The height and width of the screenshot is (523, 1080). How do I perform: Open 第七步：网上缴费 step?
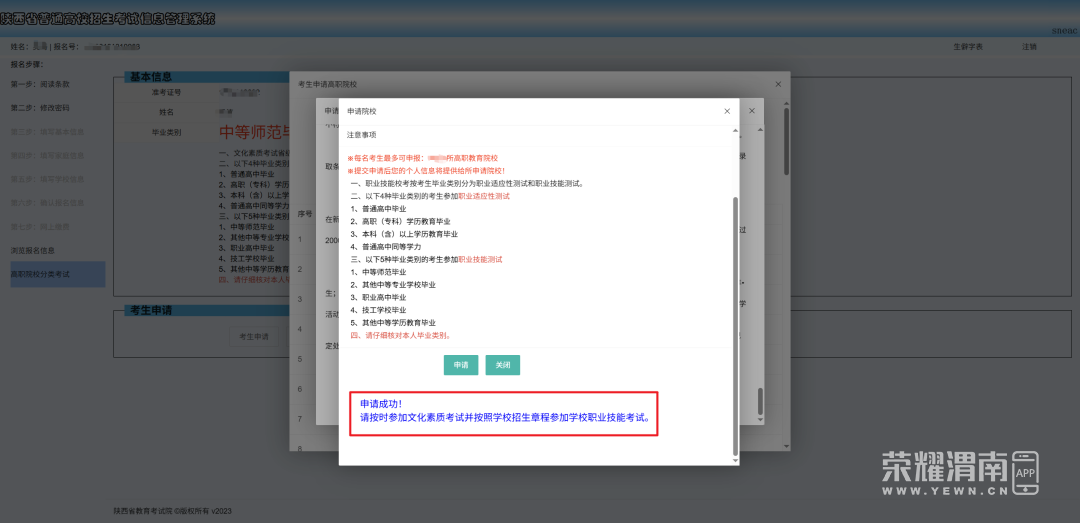tap(40, 227)
